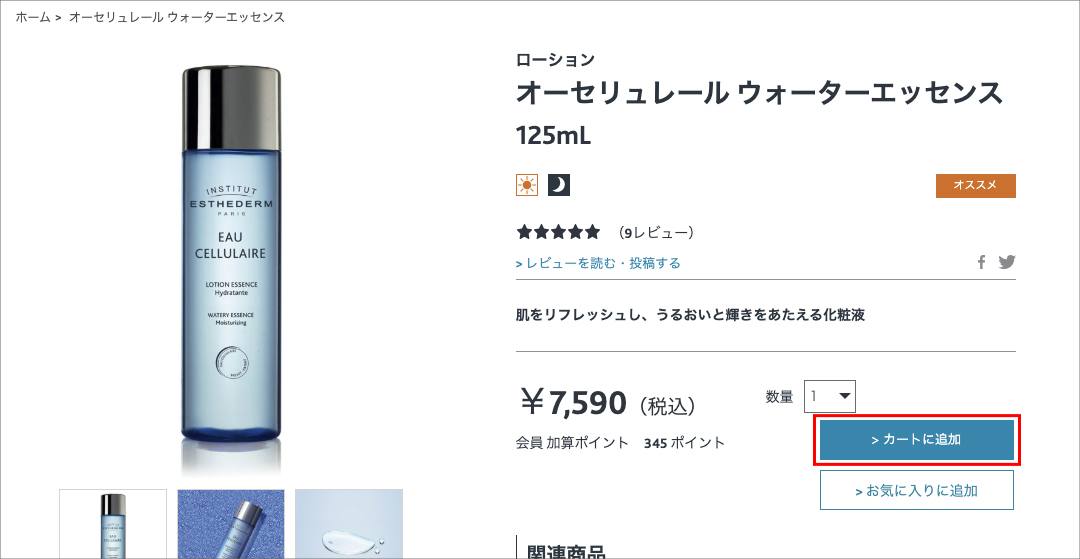1080x559 pixels.
Task: Click the Facebook share icon
Action: pos(982,262)
